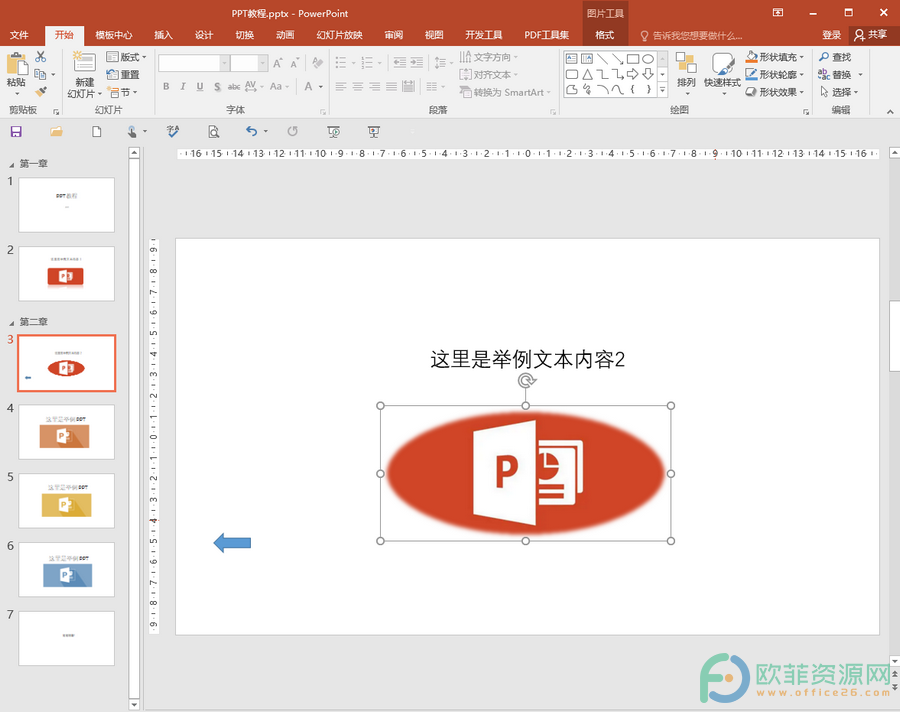The height and width of the screenshot is (712, 900).
Task: Select the right arrow shape in gallery
Action: [632, 74]
